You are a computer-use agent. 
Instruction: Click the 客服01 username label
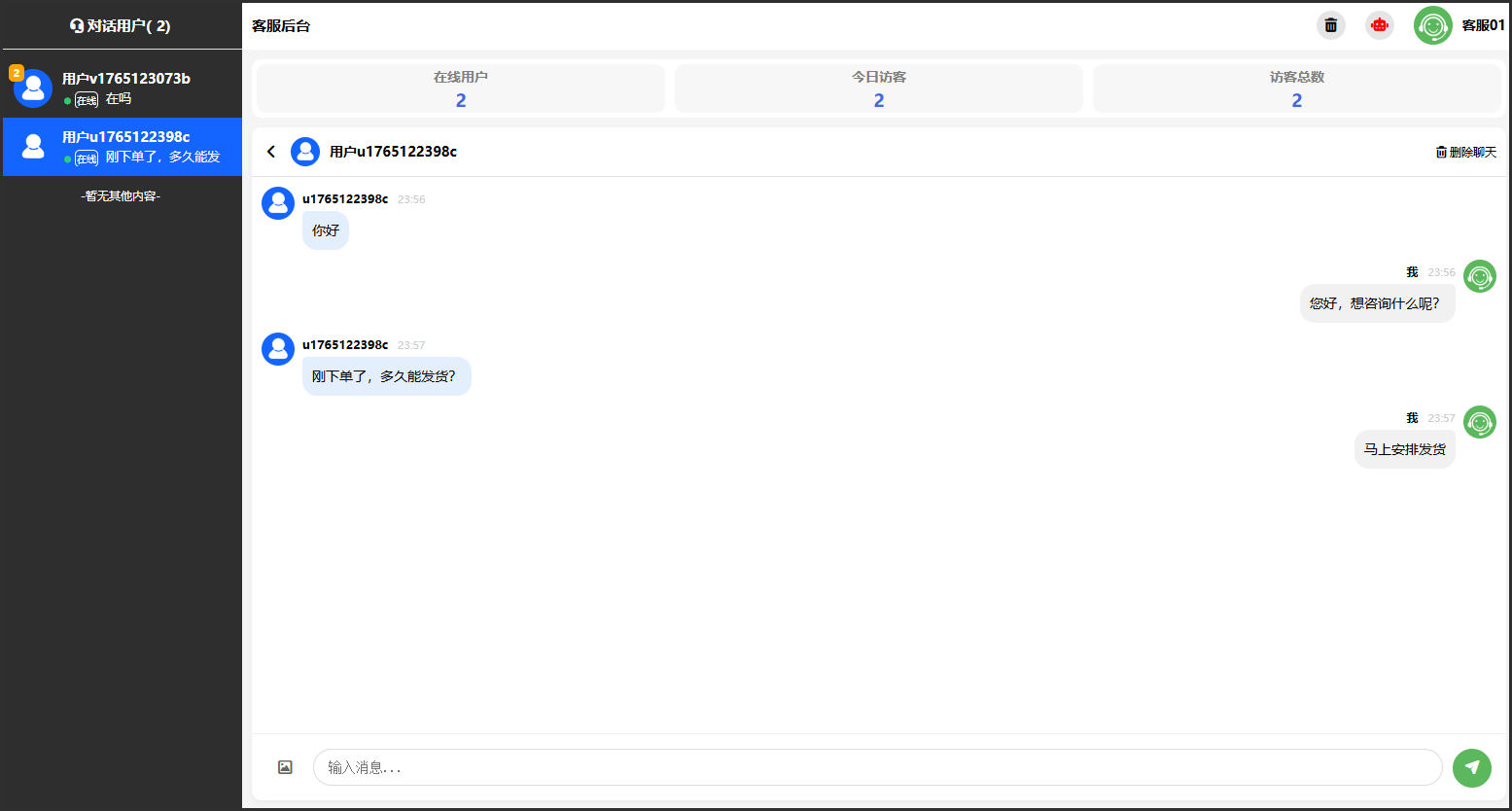pos(1483,25)
